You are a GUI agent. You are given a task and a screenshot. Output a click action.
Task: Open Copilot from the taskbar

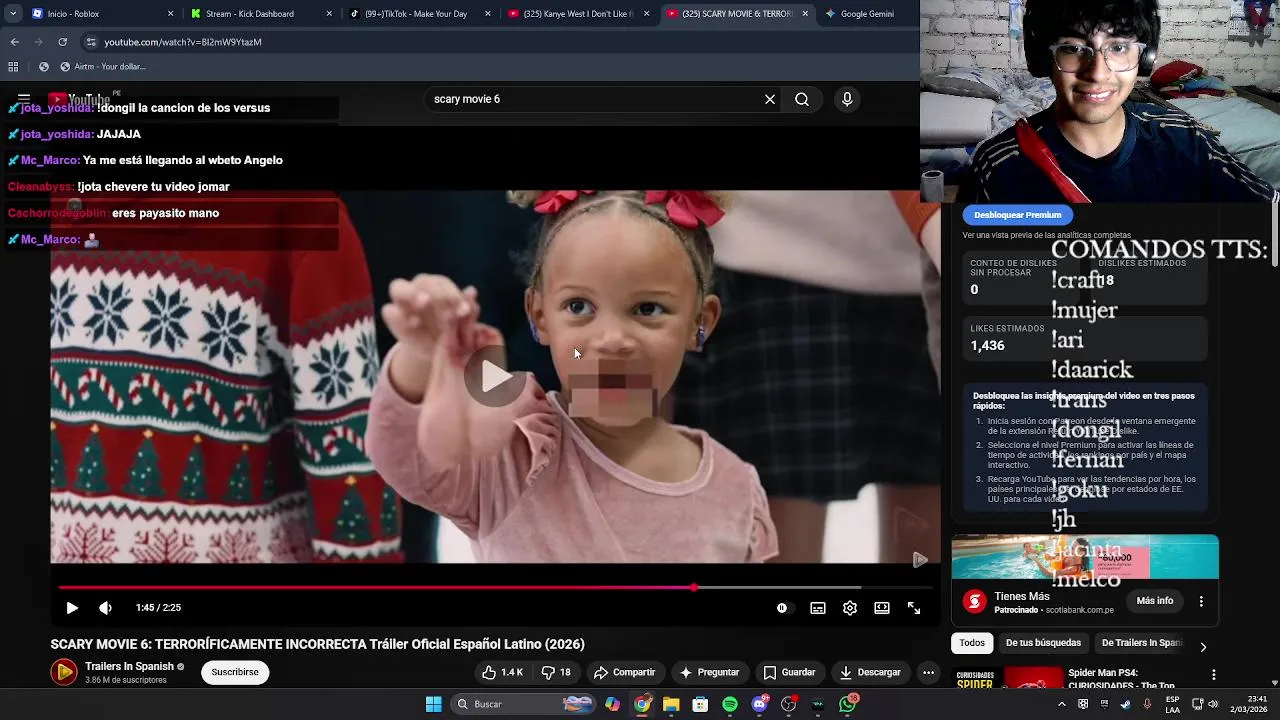pyautogui.click(x=612, y=704)
